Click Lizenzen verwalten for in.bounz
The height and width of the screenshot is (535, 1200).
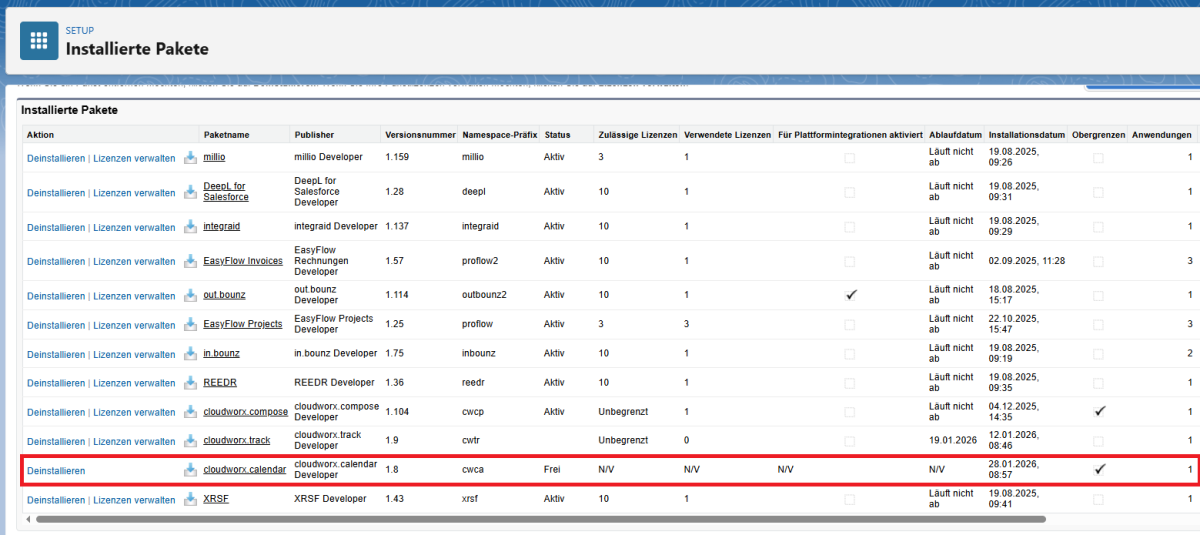(x=134, y=354)
